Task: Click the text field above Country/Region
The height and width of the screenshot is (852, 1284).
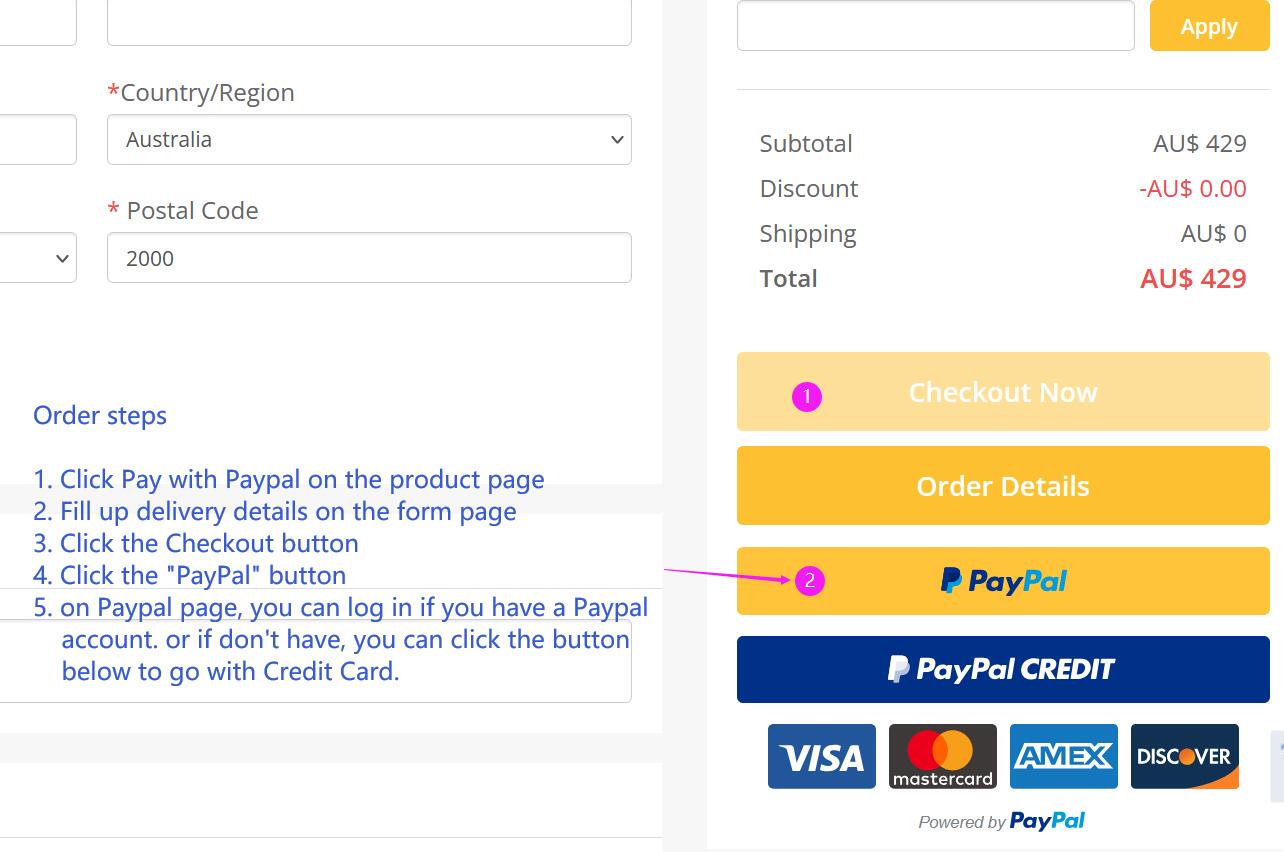Action: pyautogui.click(x=369, y=22)
